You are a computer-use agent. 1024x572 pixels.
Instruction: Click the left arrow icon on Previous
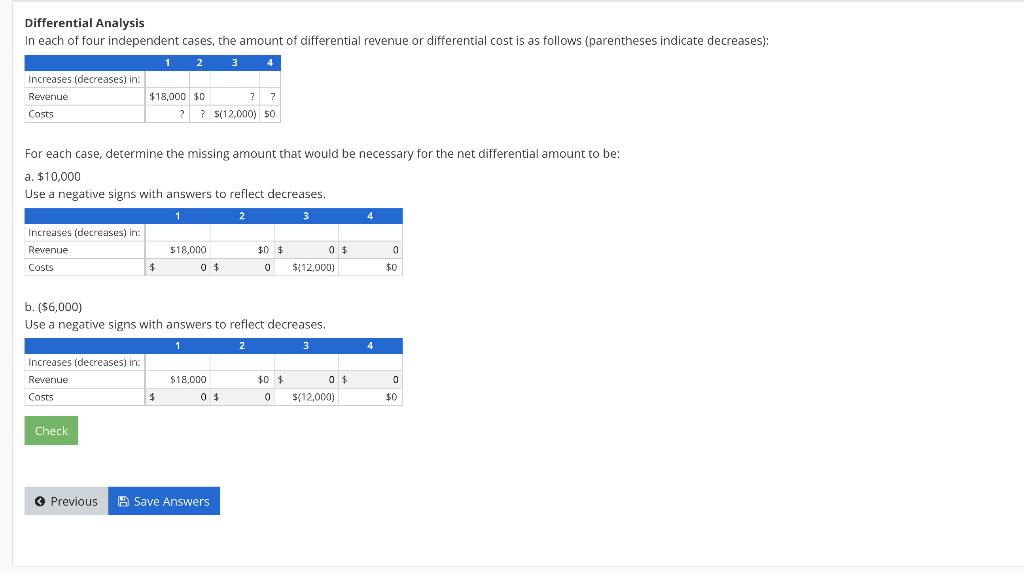click(40, 501)
